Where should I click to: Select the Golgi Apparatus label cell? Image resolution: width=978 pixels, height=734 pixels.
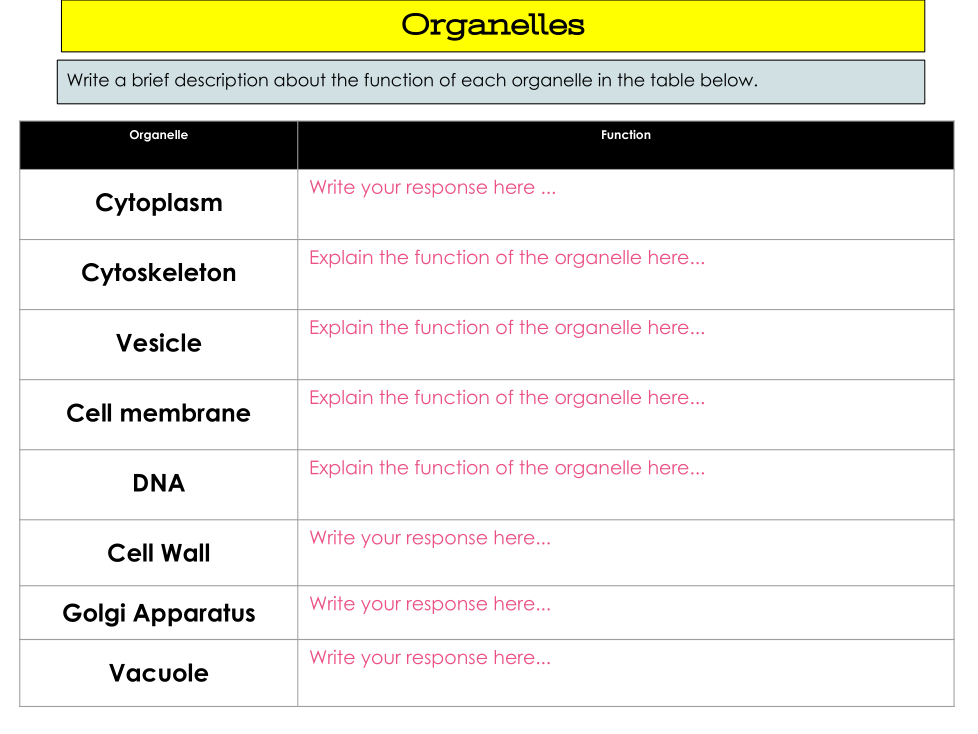[x=158, y=613]
